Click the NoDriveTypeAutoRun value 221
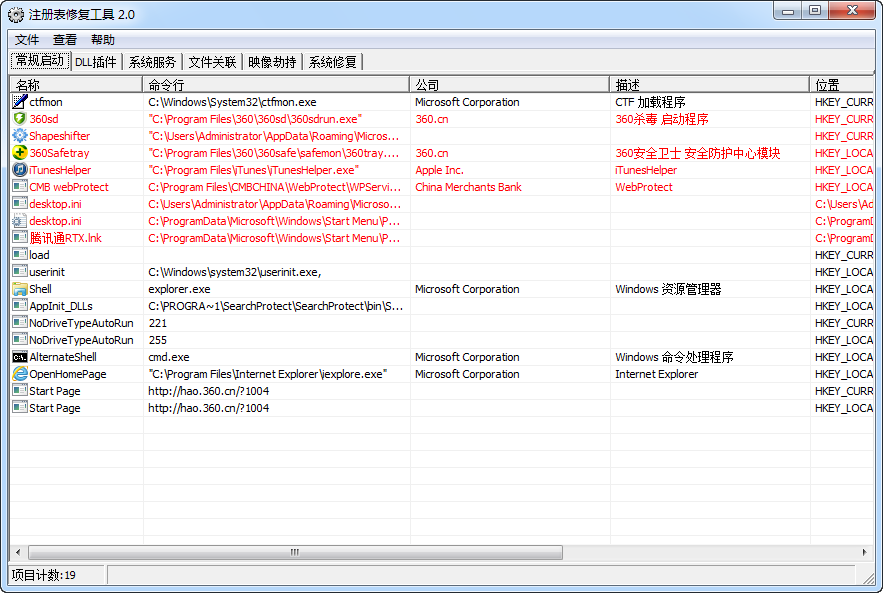883x593 pixels. tap(158, 323)
